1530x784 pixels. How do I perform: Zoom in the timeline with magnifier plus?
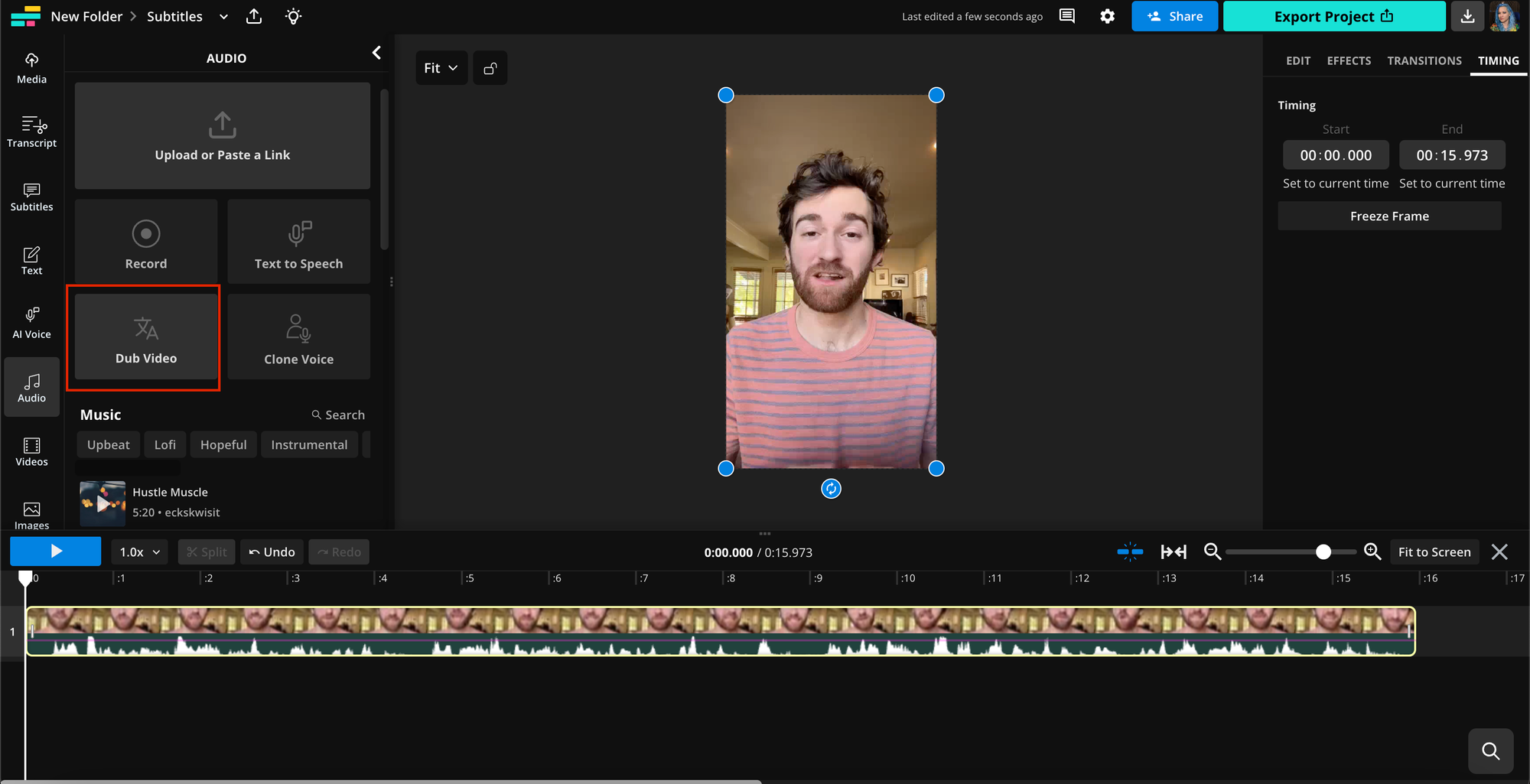point(1372,551)
